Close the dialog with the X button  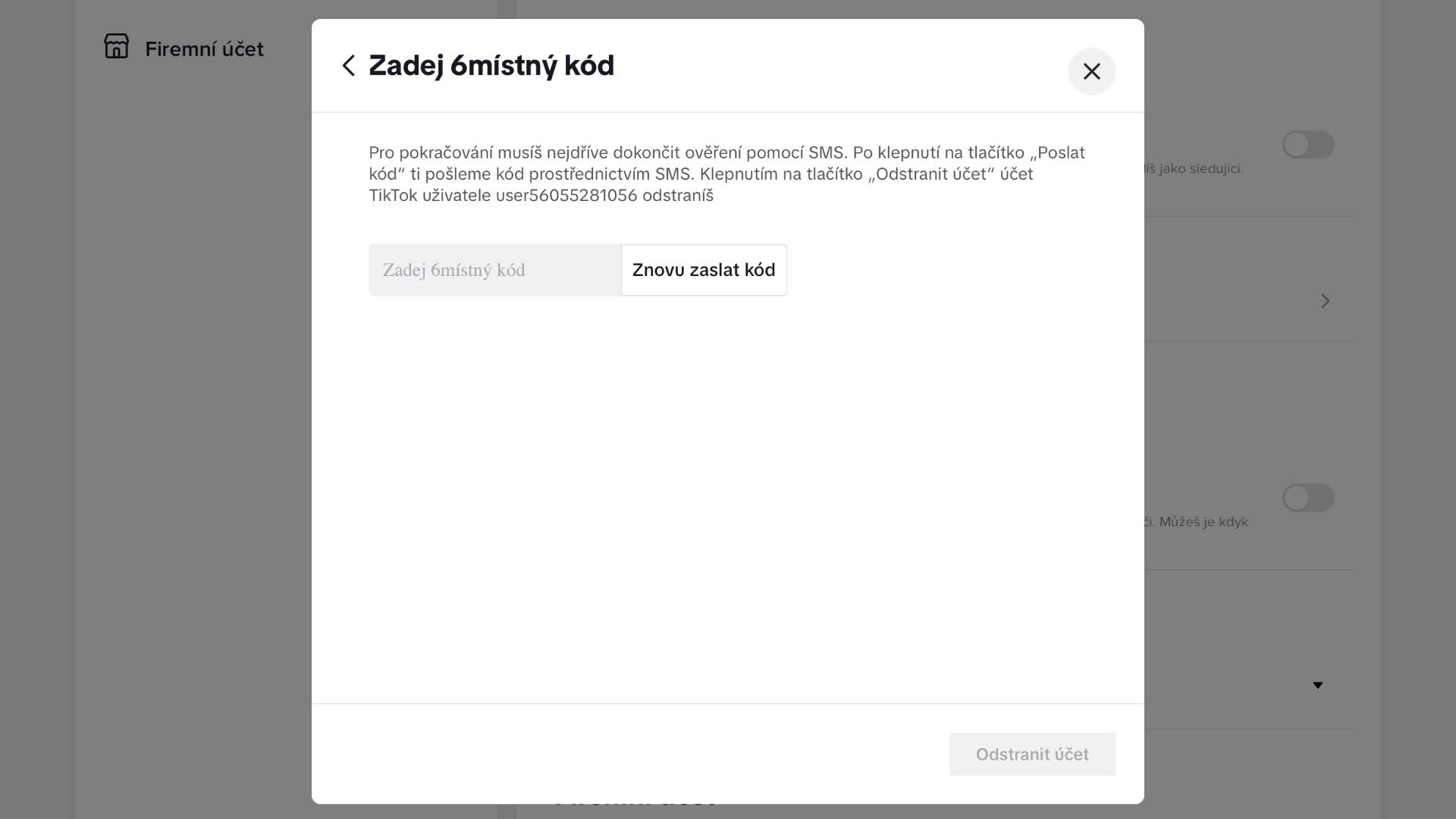(1091, 71)
